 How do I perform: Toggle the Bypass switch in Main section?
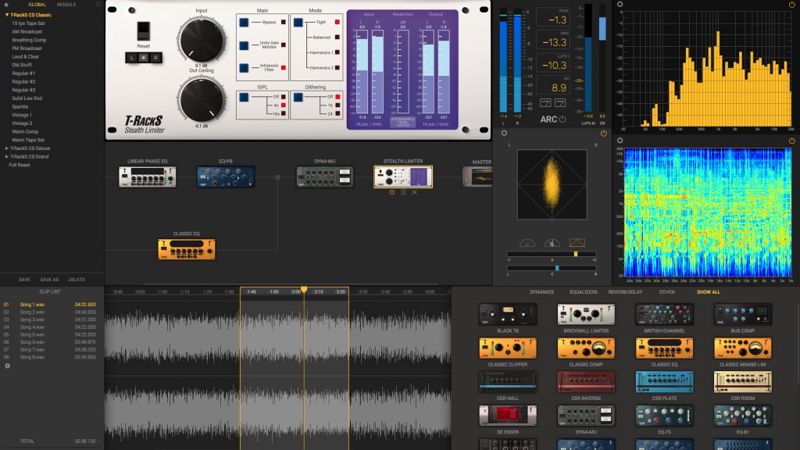[244, 22]
